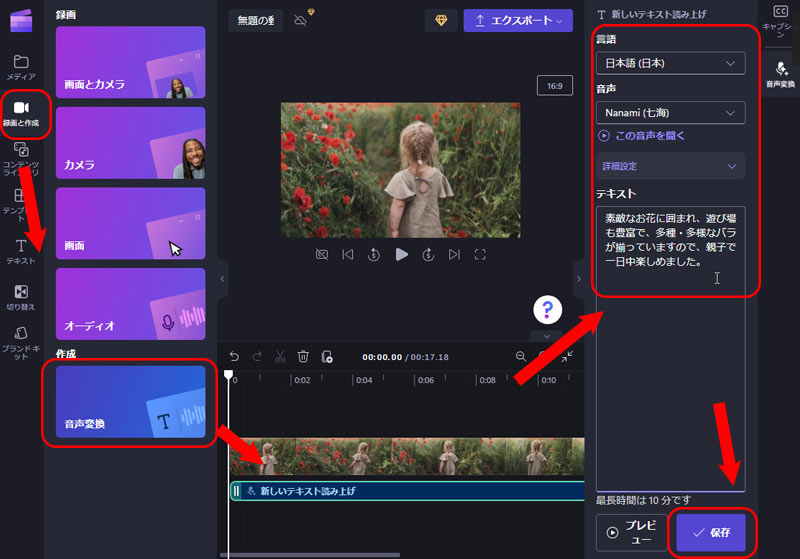Select the 新しいテキスト読み上げ audio clip
Image resolution: width=800 pixels, height=559 pixels.
407,491
